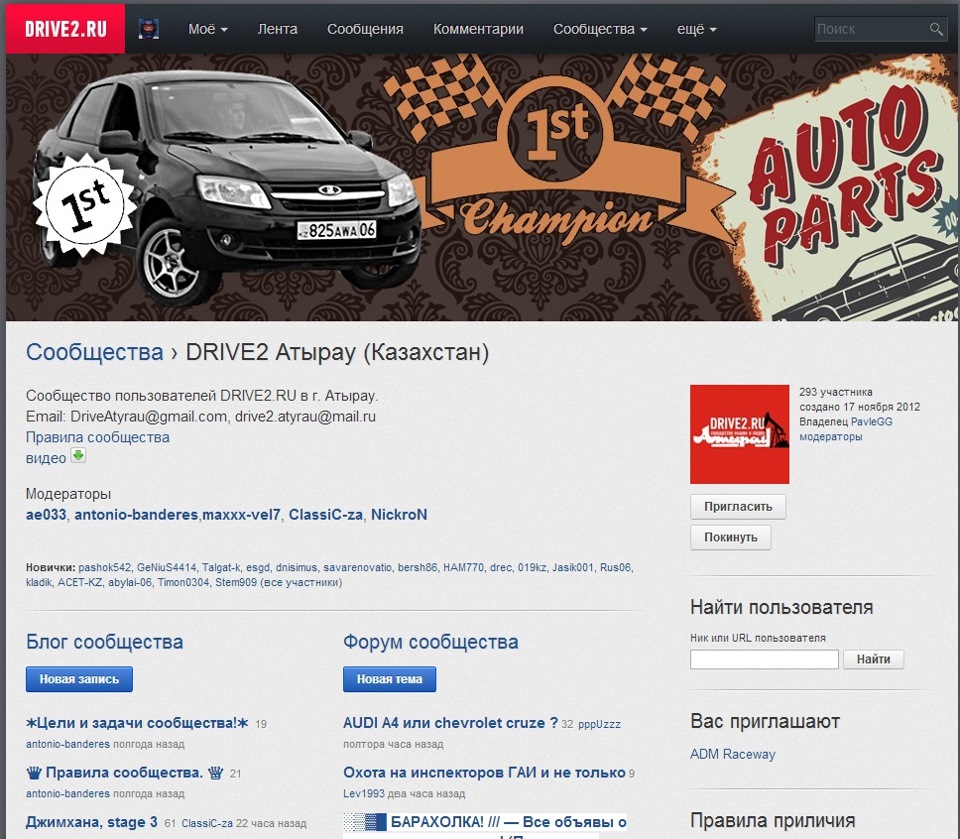Open the видео link
The height and width of the screenshot is (839, 960).
click(x=45, y=458)
